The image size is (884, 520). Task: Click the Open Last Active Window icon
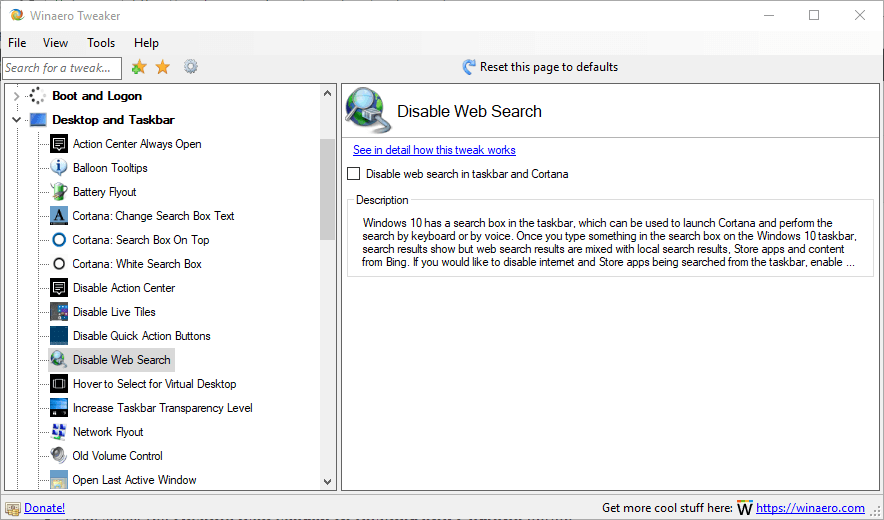click(59, 479)
